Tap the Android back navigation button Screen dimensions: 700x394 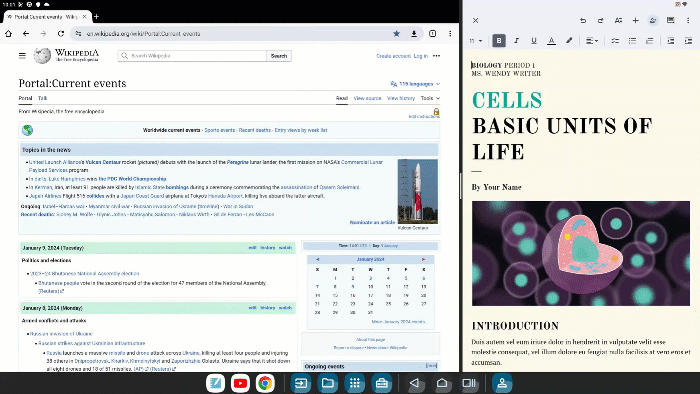(415, 383)
